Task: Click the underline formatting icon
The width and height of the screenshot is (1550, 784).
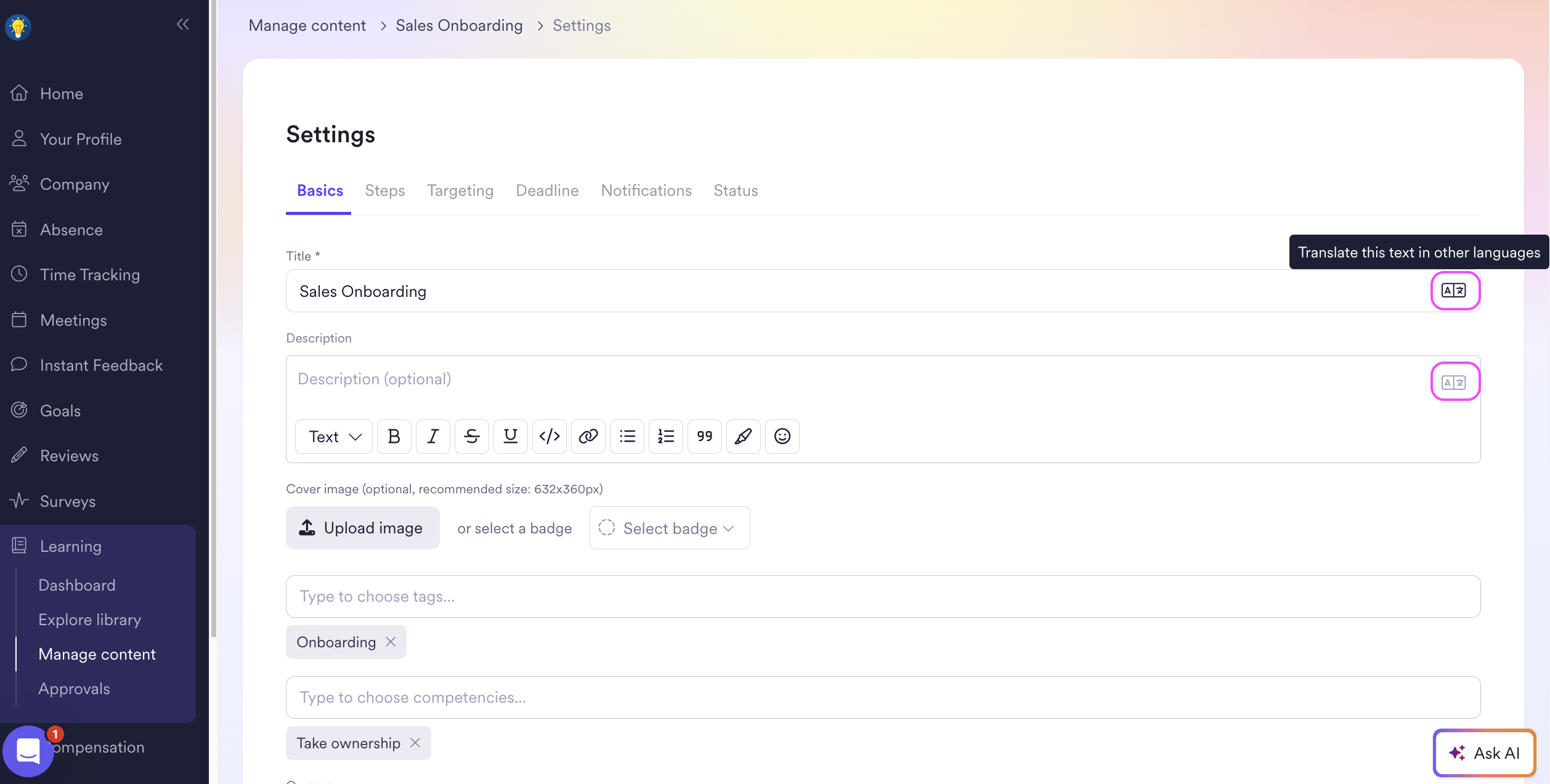Action: pyautogui.click(x=511, y=437)
